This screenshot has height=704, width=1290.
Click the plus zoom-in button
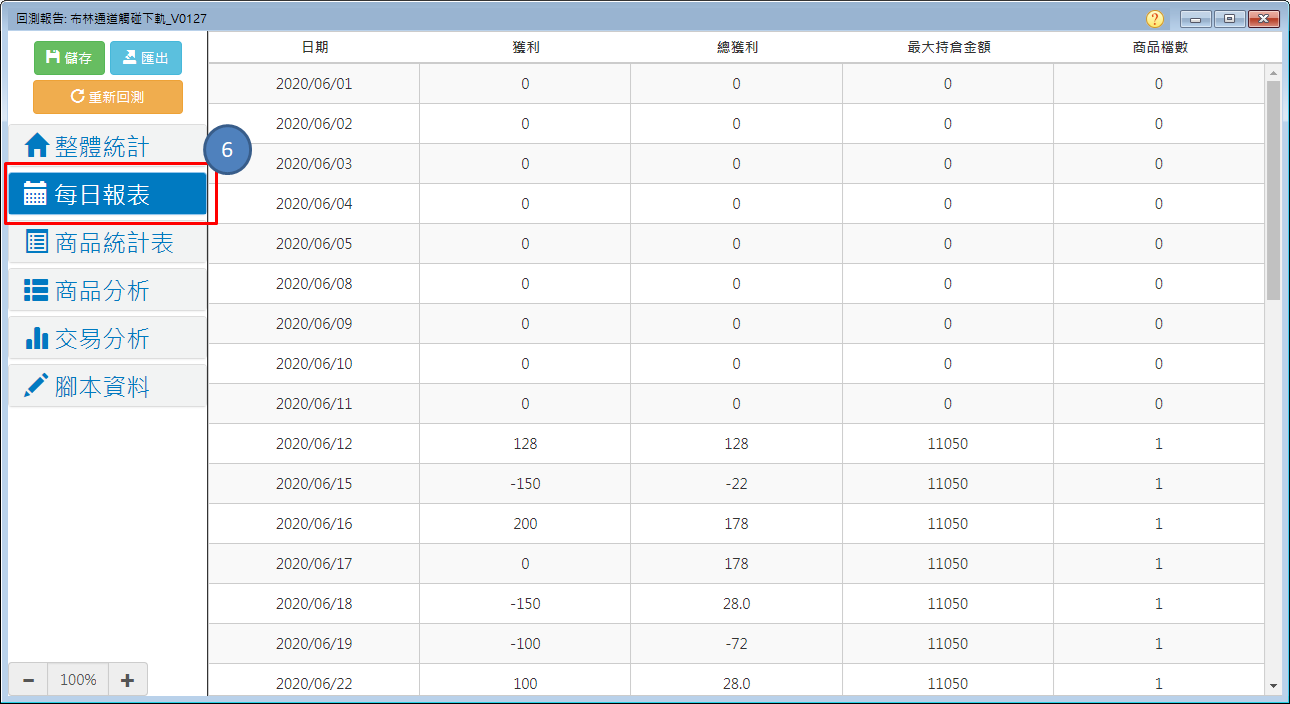point(127,680)
